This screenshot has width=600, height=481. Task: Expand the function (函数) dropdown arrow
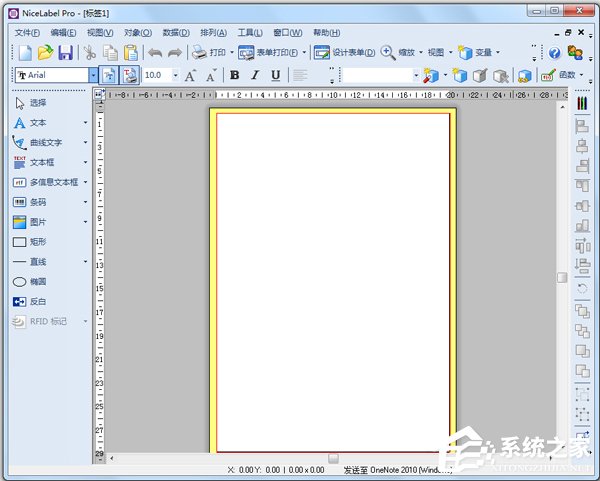coord(581,75)
